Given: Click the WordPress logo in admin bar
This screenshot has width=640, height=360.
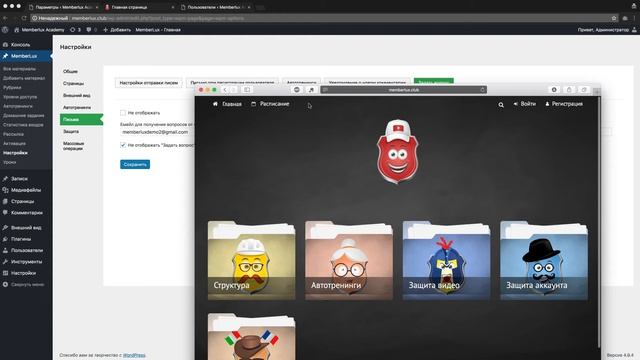Looking at the screenshot, I should [5, 30].
